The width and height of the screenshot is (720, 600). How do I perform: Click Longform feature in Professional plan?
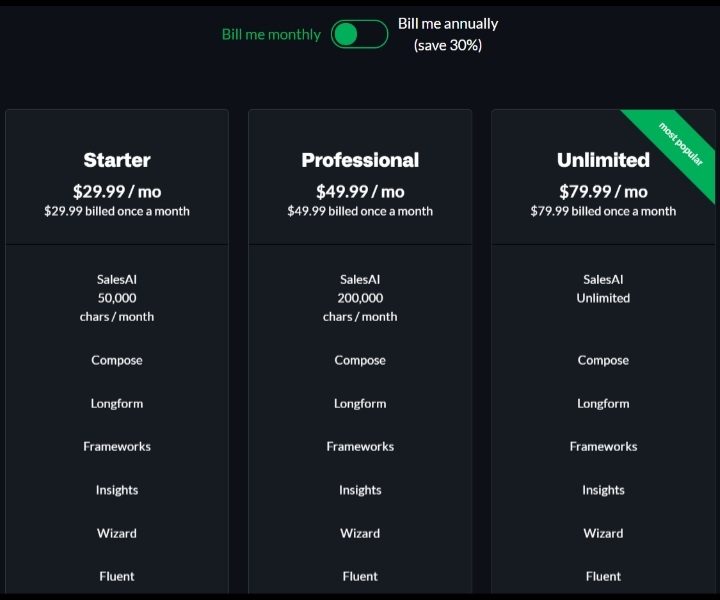coord(360,404)
